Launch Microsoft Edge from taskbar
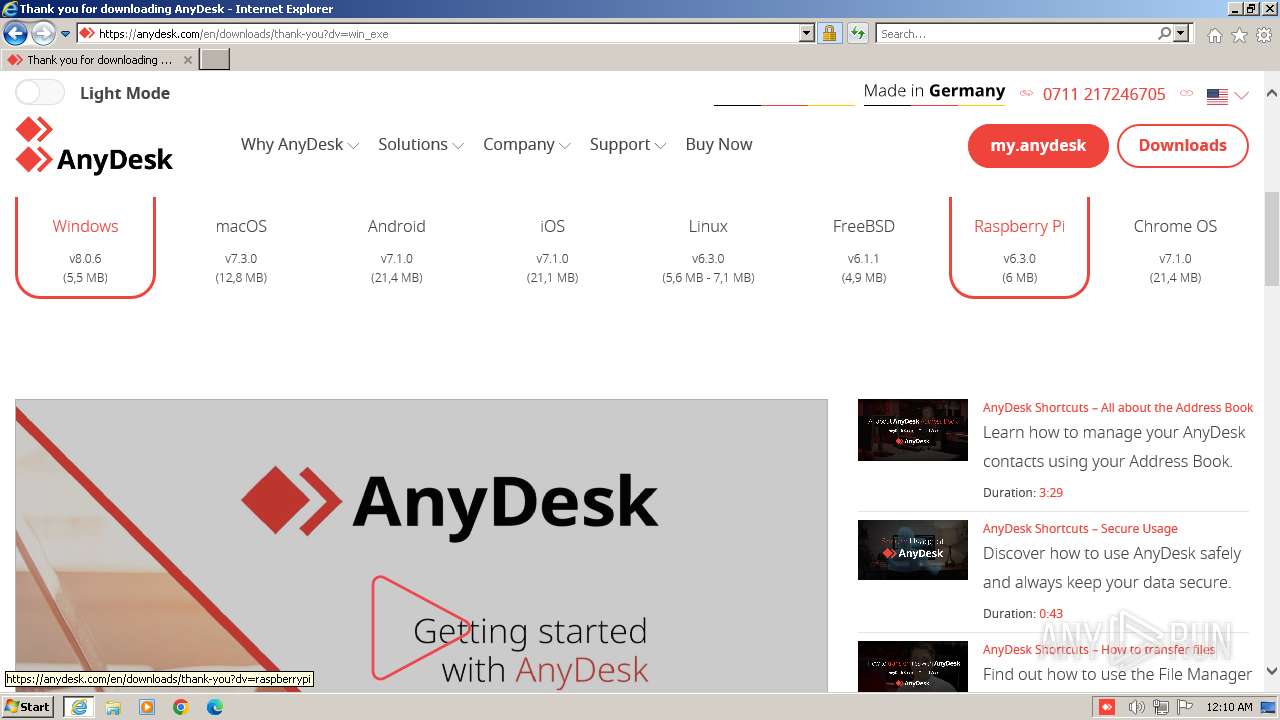This screenshot has width=1280, height=720. coord(215,707)
